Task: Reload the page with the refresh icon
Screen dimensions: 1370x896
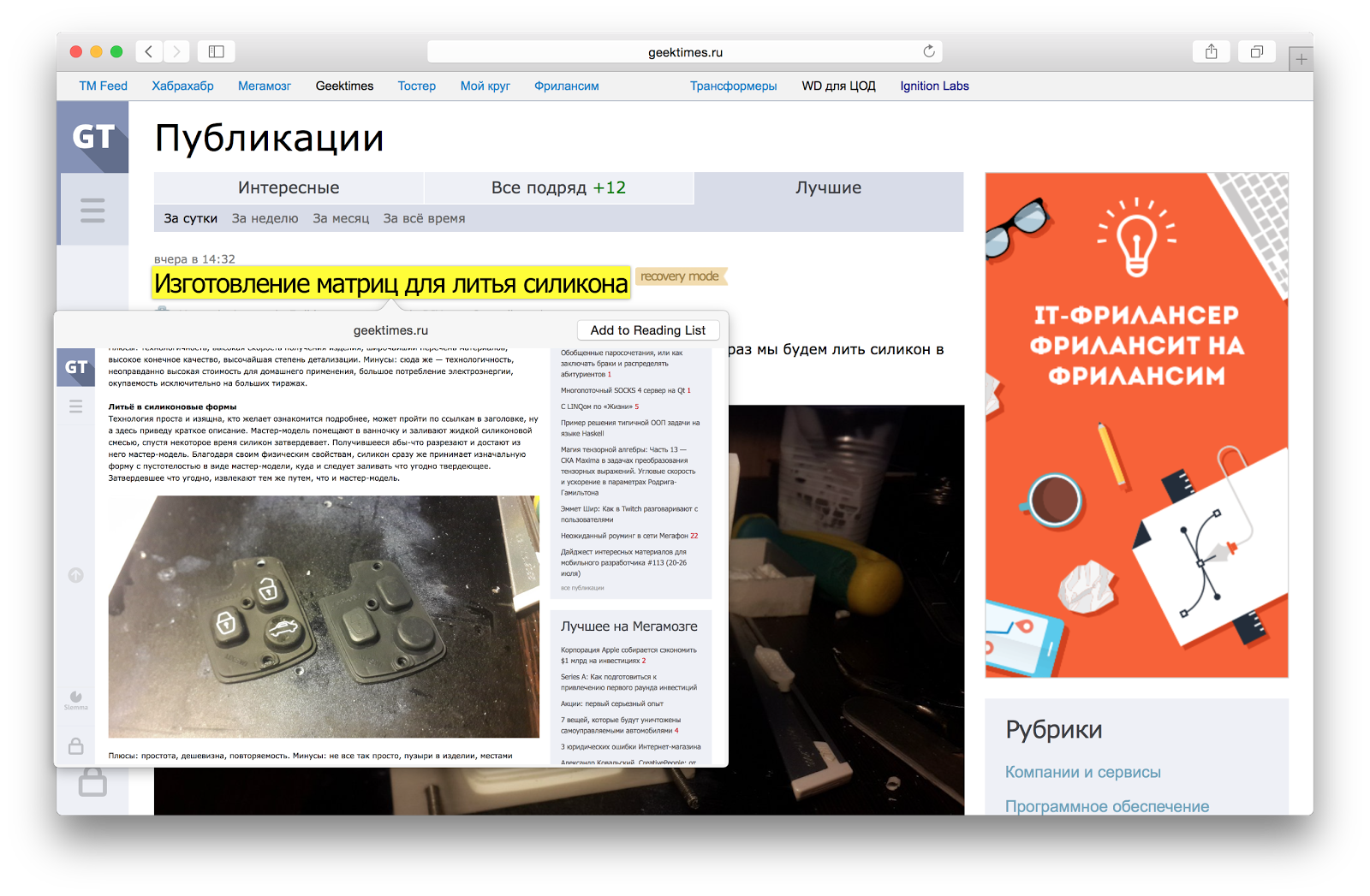Action: coord(929,50)
